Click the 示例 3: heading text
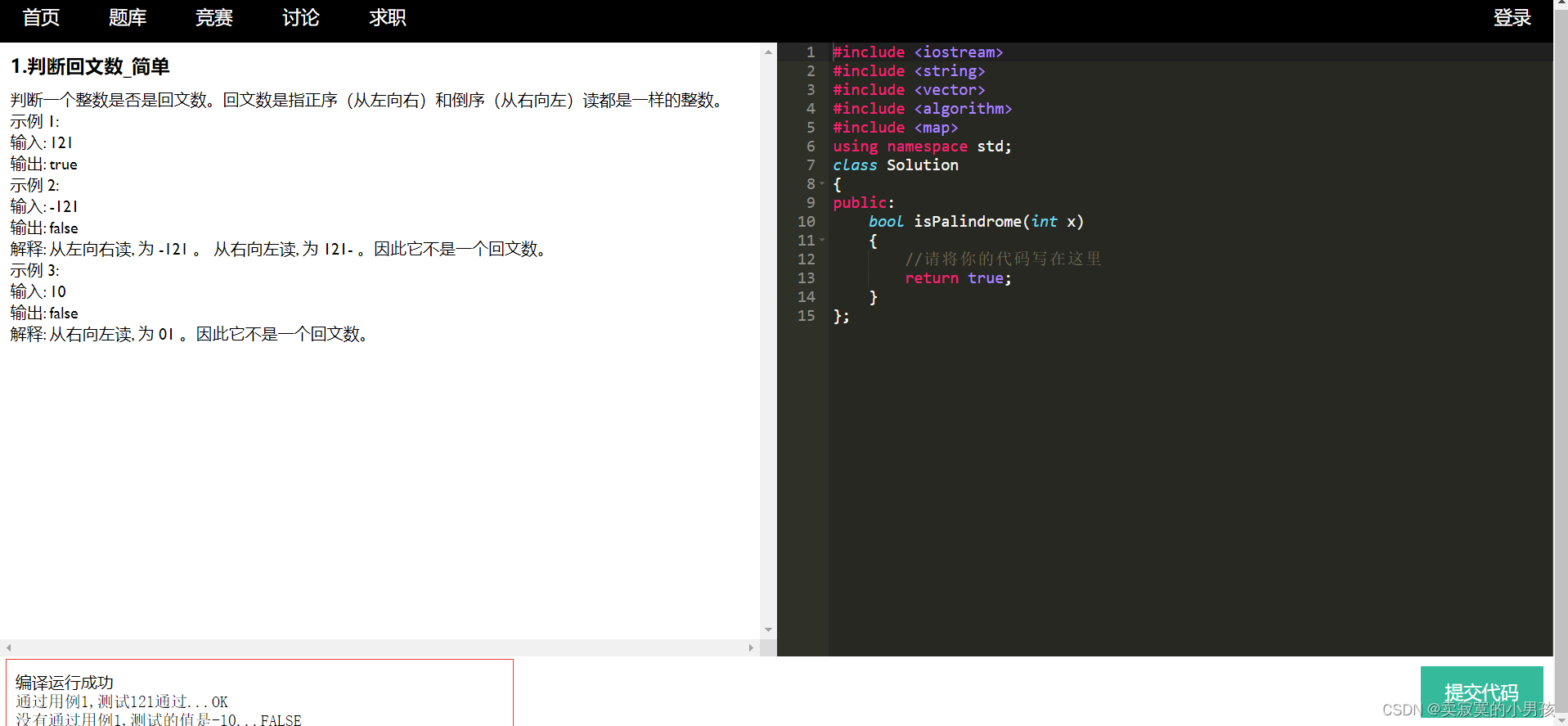 (x=34, y=270)
